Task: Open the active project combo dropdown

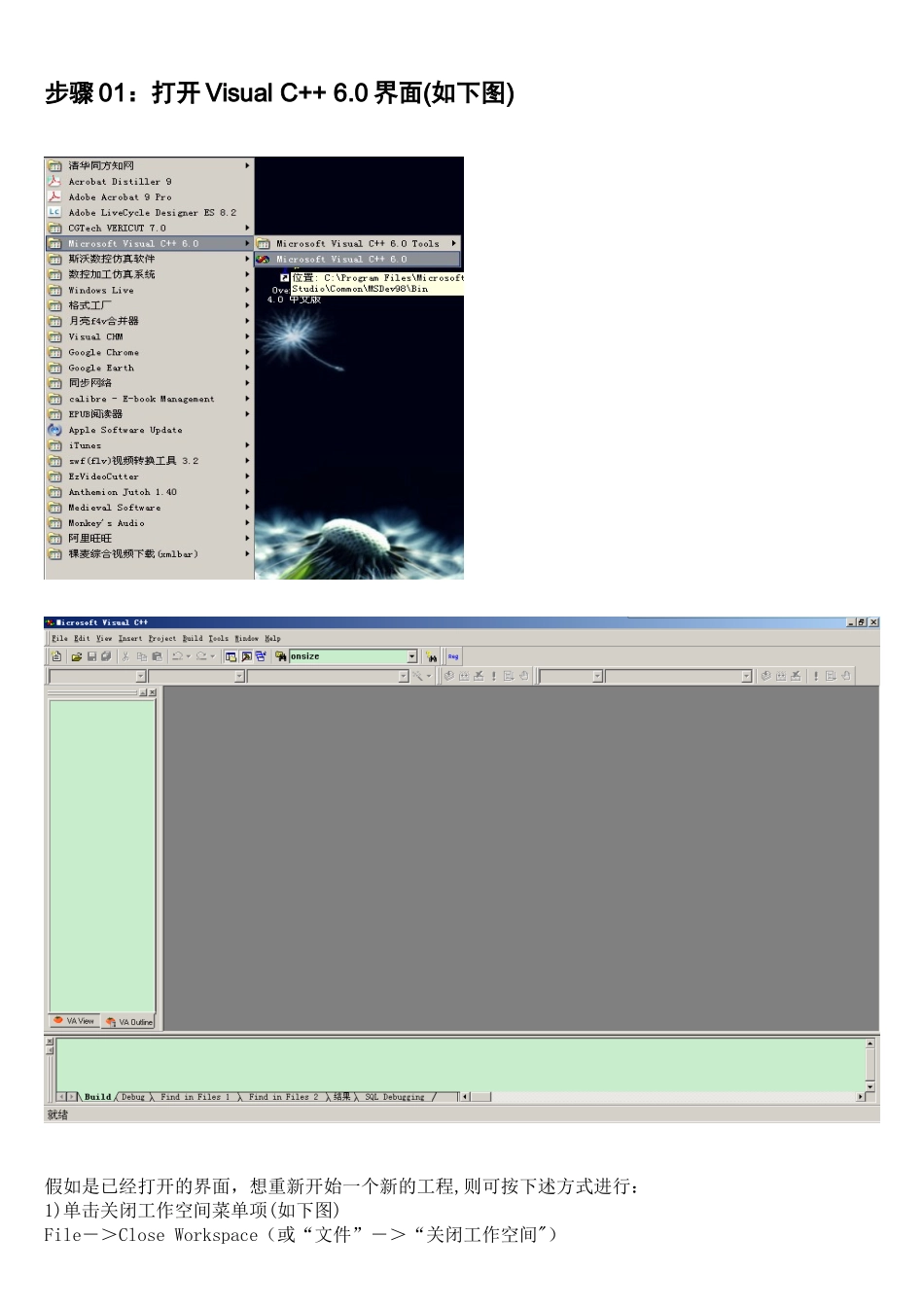Action: [x=597, y=675]
